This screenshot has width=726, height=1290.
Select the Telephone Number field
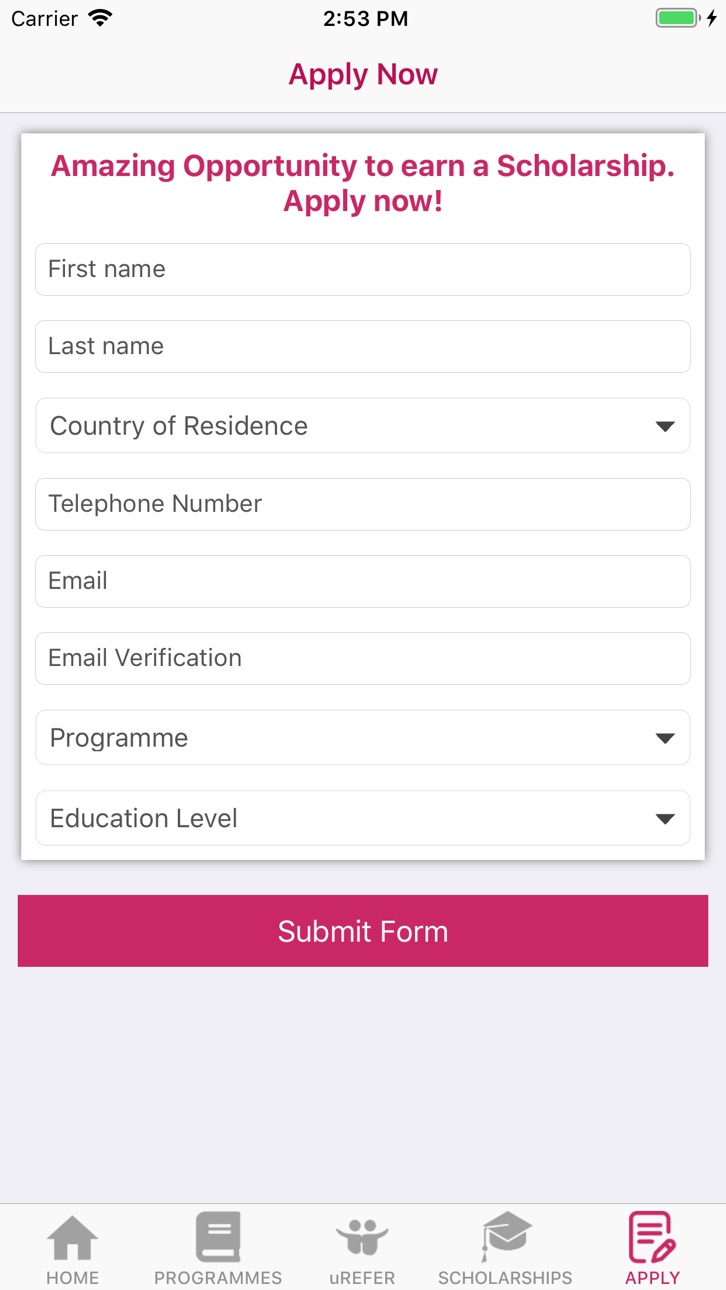pos(363,504)
